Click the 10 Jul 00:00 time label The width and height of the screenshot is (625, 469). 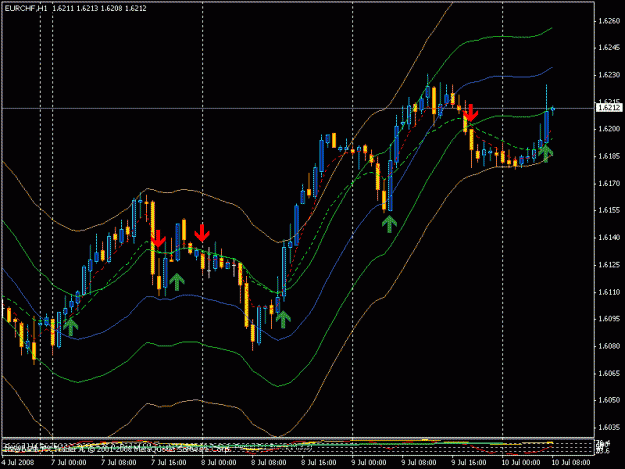(x=521, y=462)
